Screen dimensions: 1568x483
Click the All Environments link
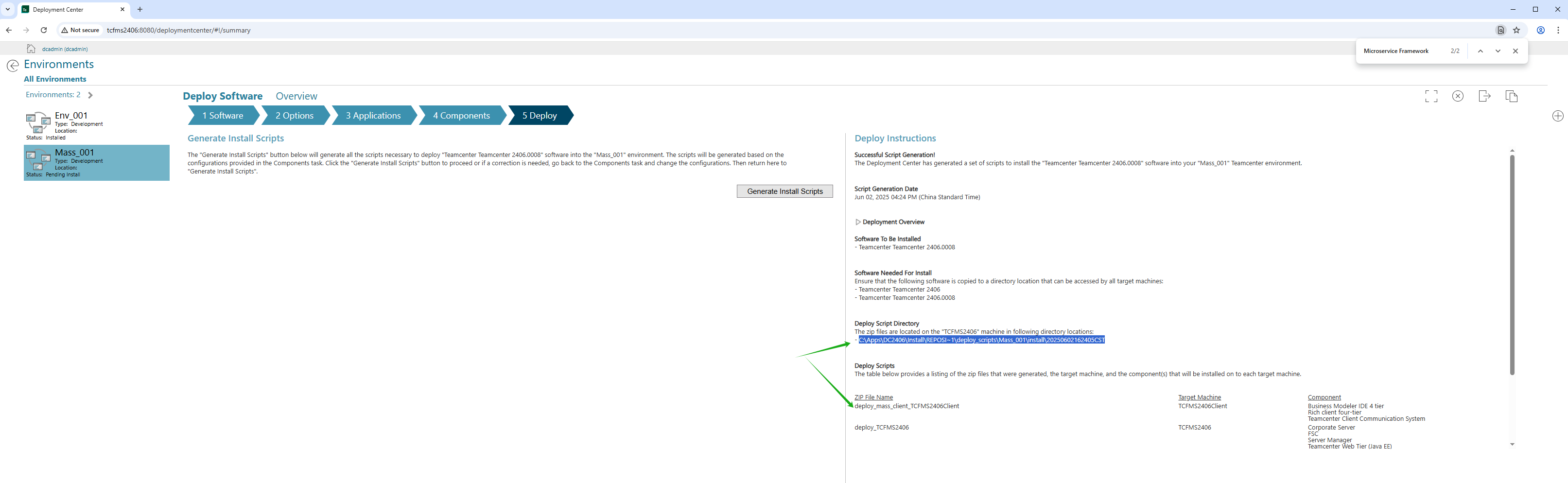pyautogui.click(x=55, y=79)
